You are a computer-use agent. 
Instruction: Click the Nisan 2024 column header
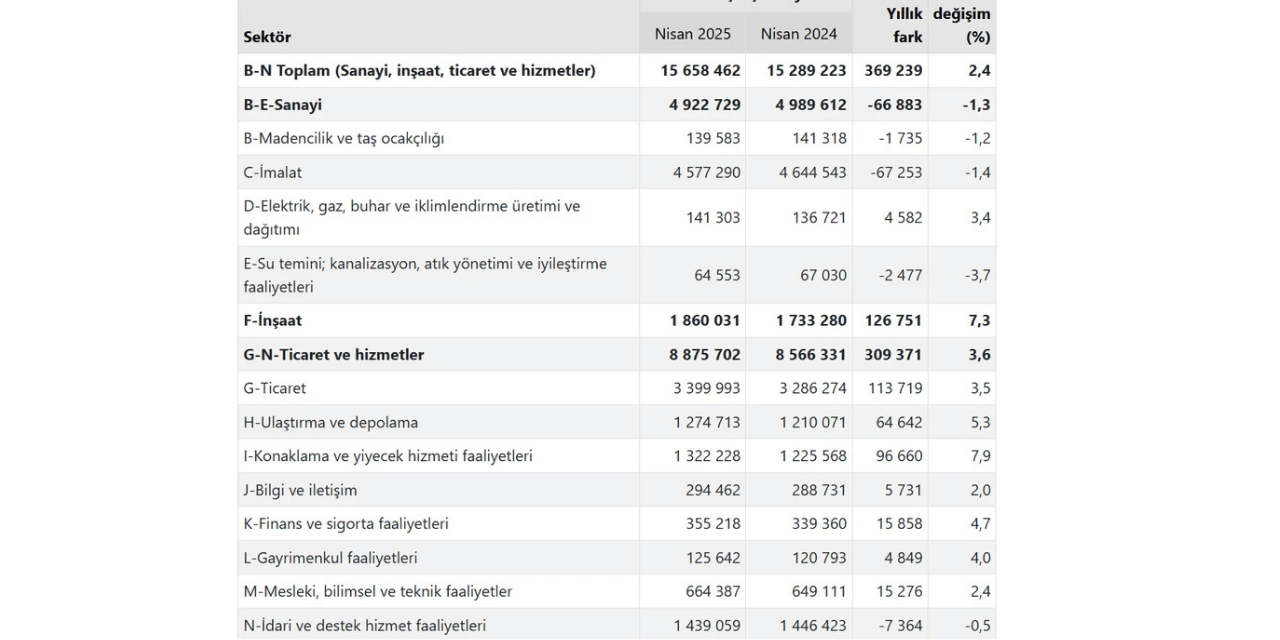click(x=799, y=34)
